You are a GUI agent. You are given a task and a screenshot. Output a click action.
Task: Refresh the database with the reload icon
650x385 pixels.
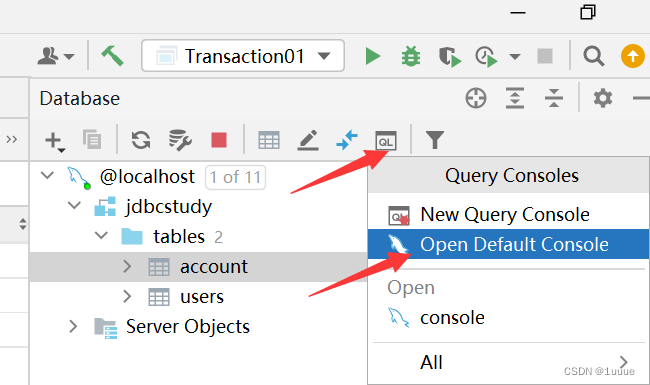[141, 140]
